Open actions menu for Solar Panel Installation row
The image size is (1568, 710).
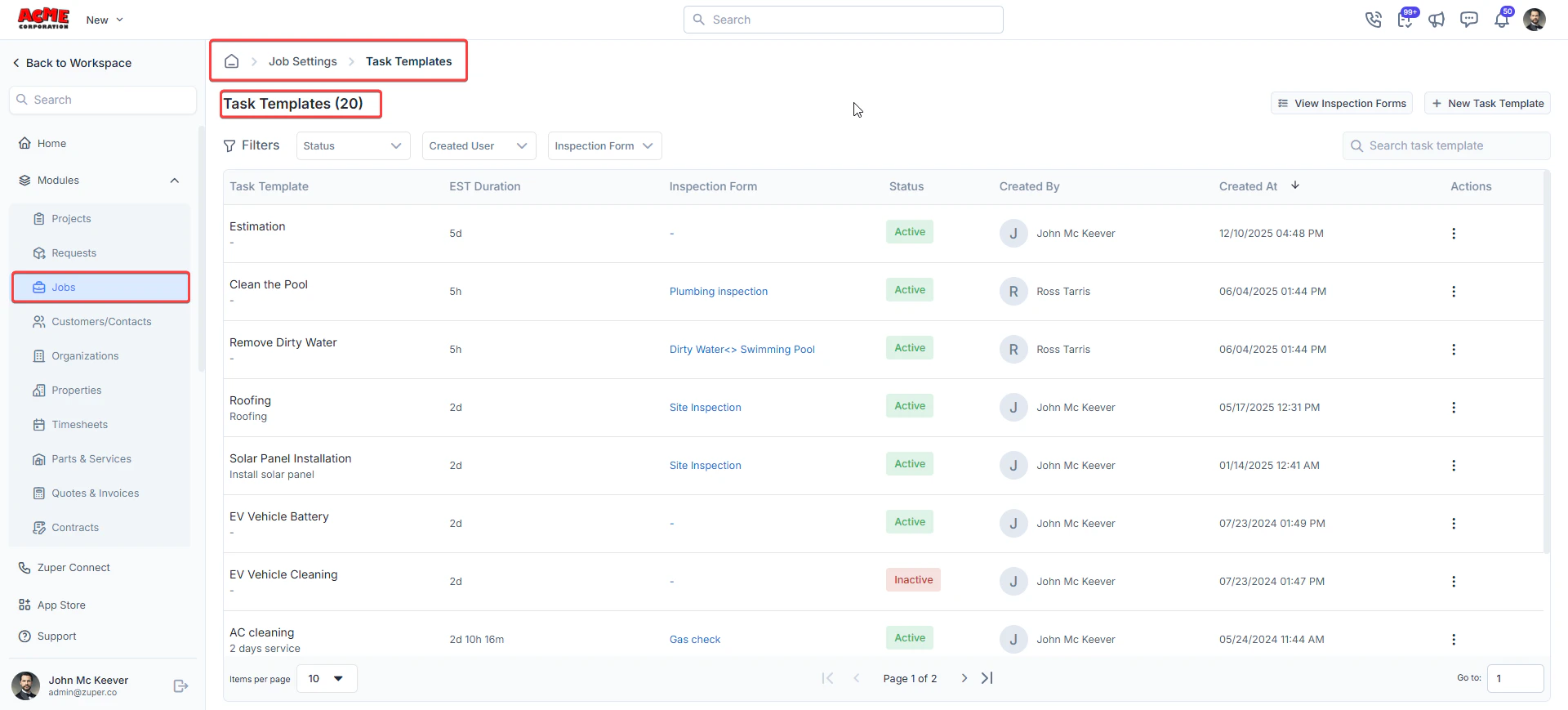point(1454,466)
